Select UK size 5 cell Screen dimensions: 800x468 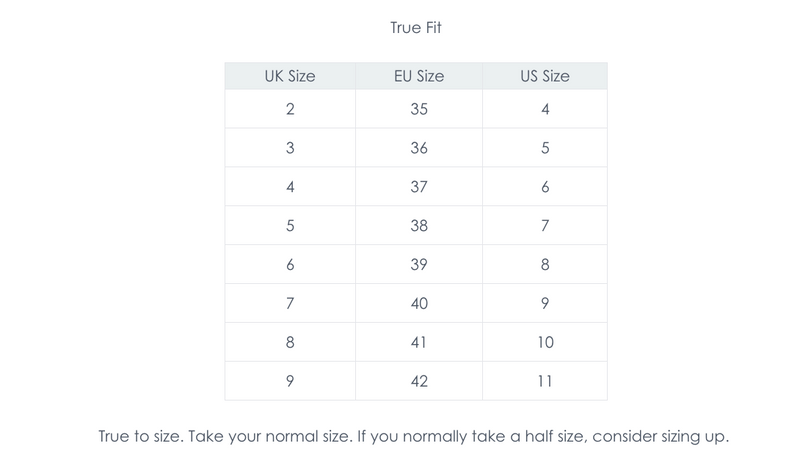[289, 226]
